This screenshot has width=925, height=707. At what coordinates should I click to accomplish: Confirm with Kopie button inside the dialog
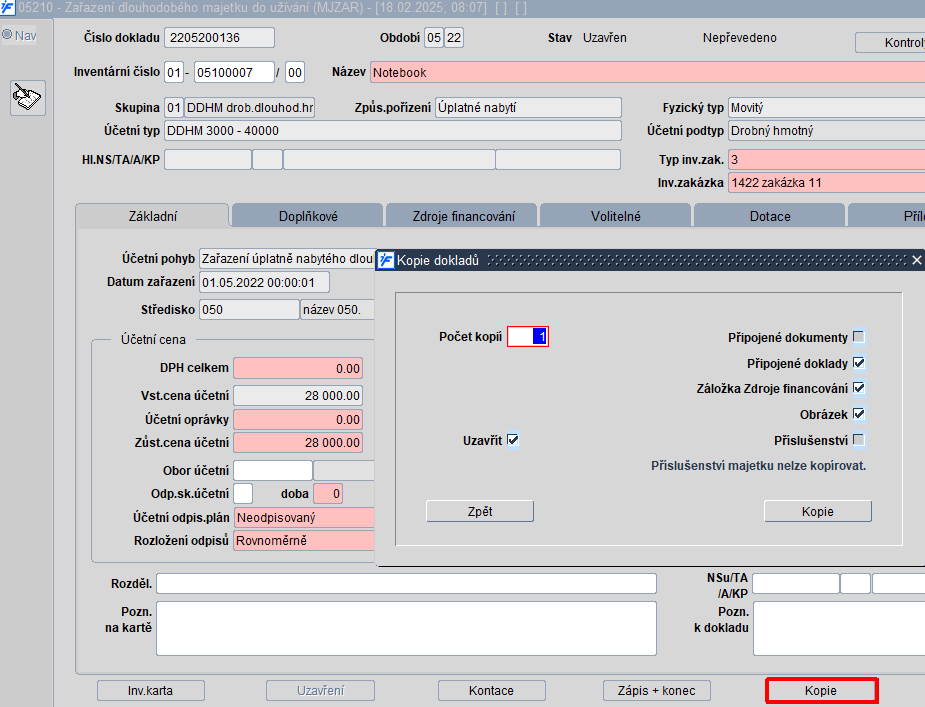pos(817,511)
